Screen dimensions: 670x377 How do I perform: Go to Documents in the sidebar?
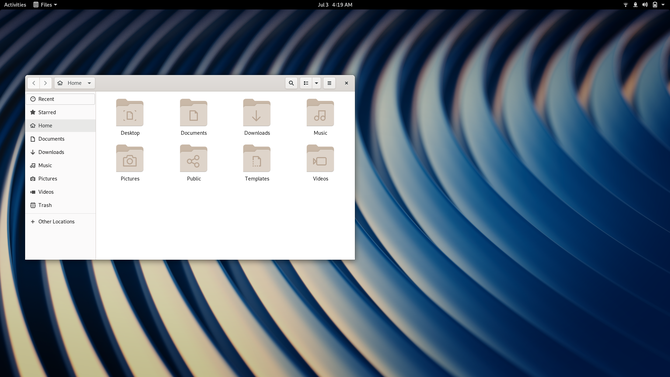coord(60,138)
